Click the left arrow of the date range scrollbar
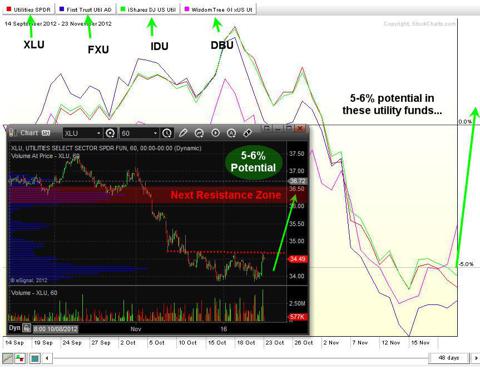The image size is (480, 369). [x=47, y=358]
